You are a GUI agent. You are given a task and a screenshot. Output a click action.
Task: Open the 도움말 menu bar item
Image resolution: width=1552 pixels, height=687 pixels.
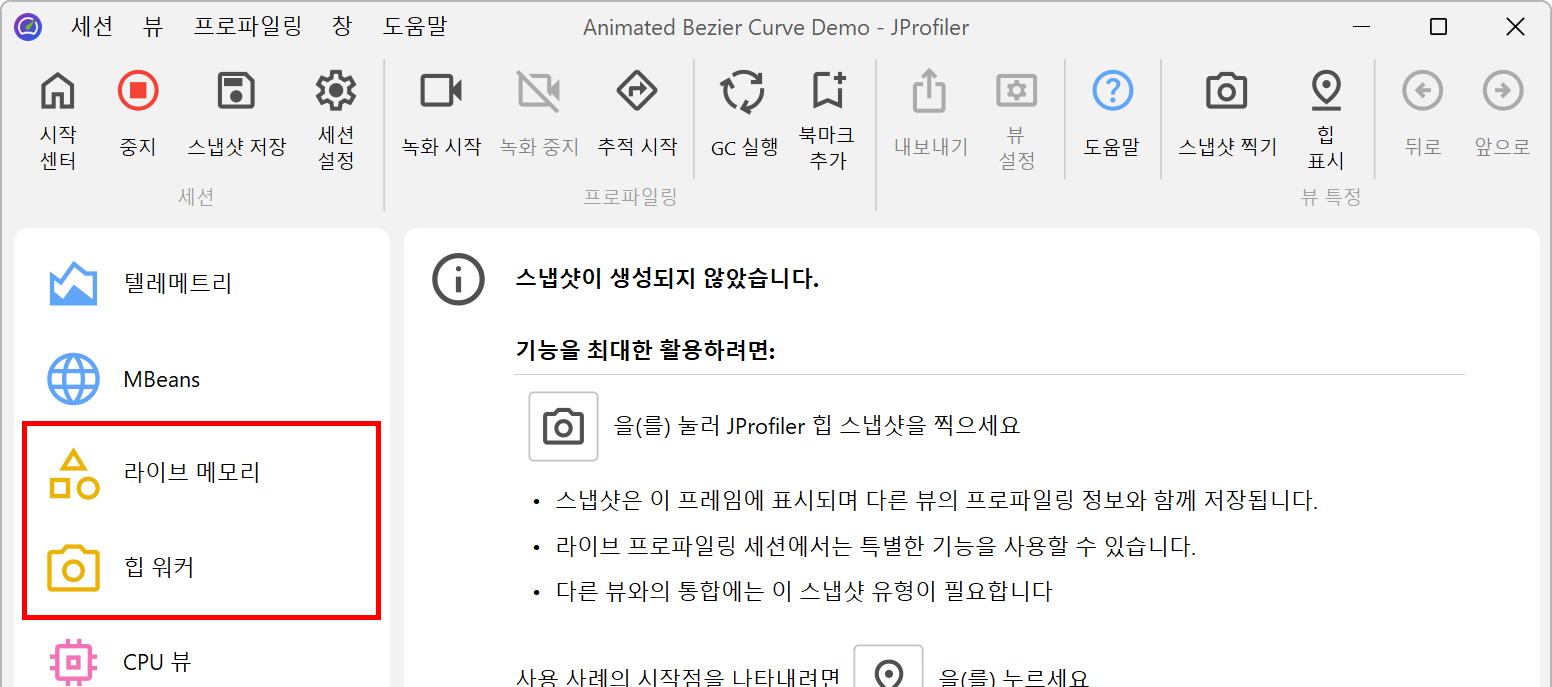coord(415,27)
